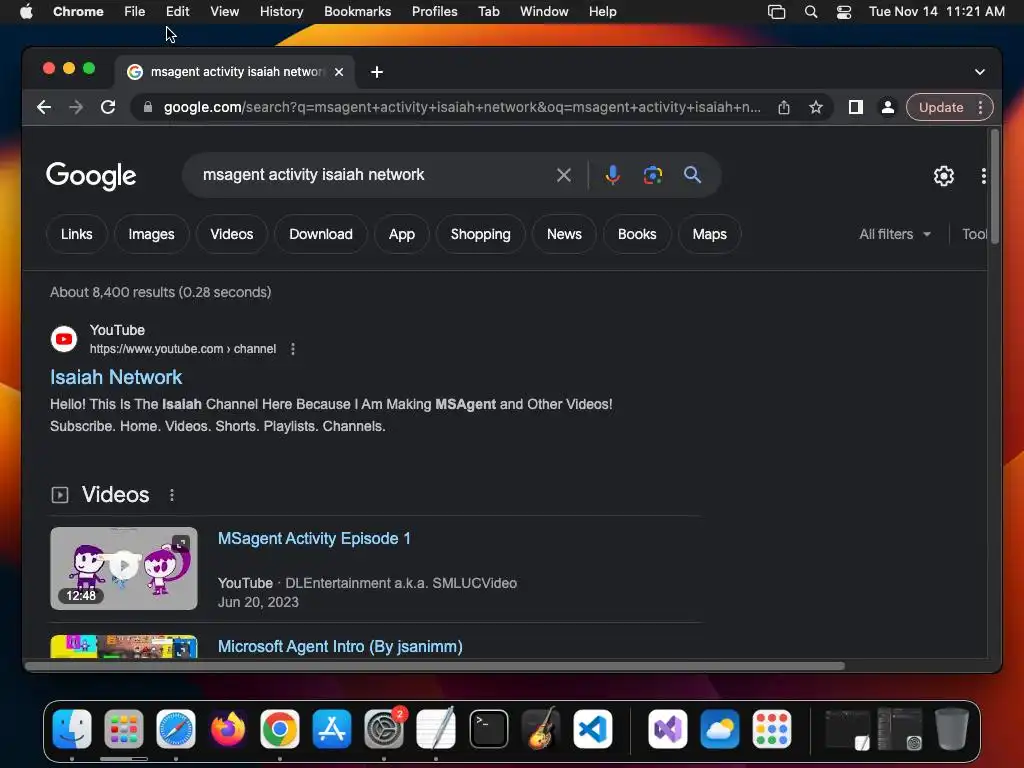
Task: Open Google quick settings gear
Action: (x=944, y=176)
